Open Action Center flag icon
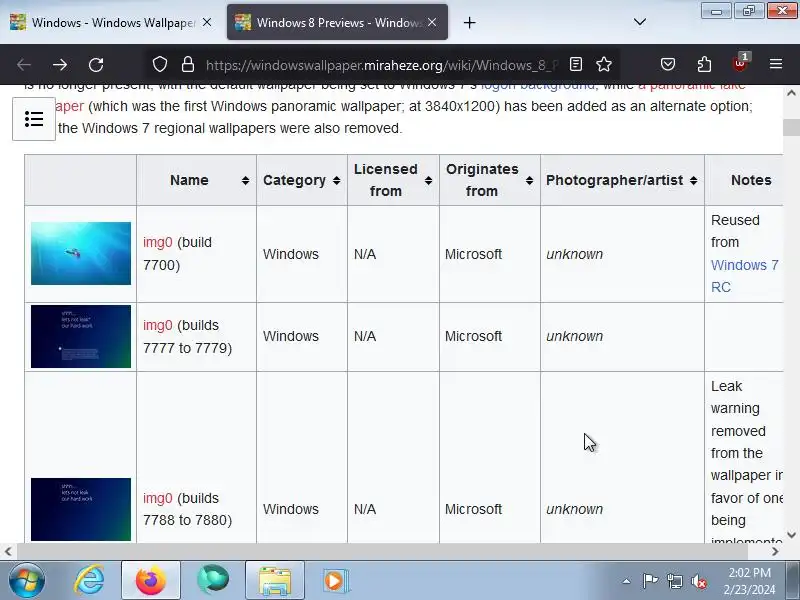This screenshot has width=800, height=600. pos(650,581)
